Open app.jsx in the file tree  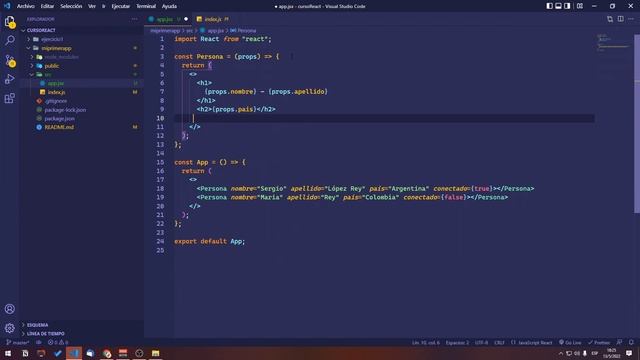(82, 83)
